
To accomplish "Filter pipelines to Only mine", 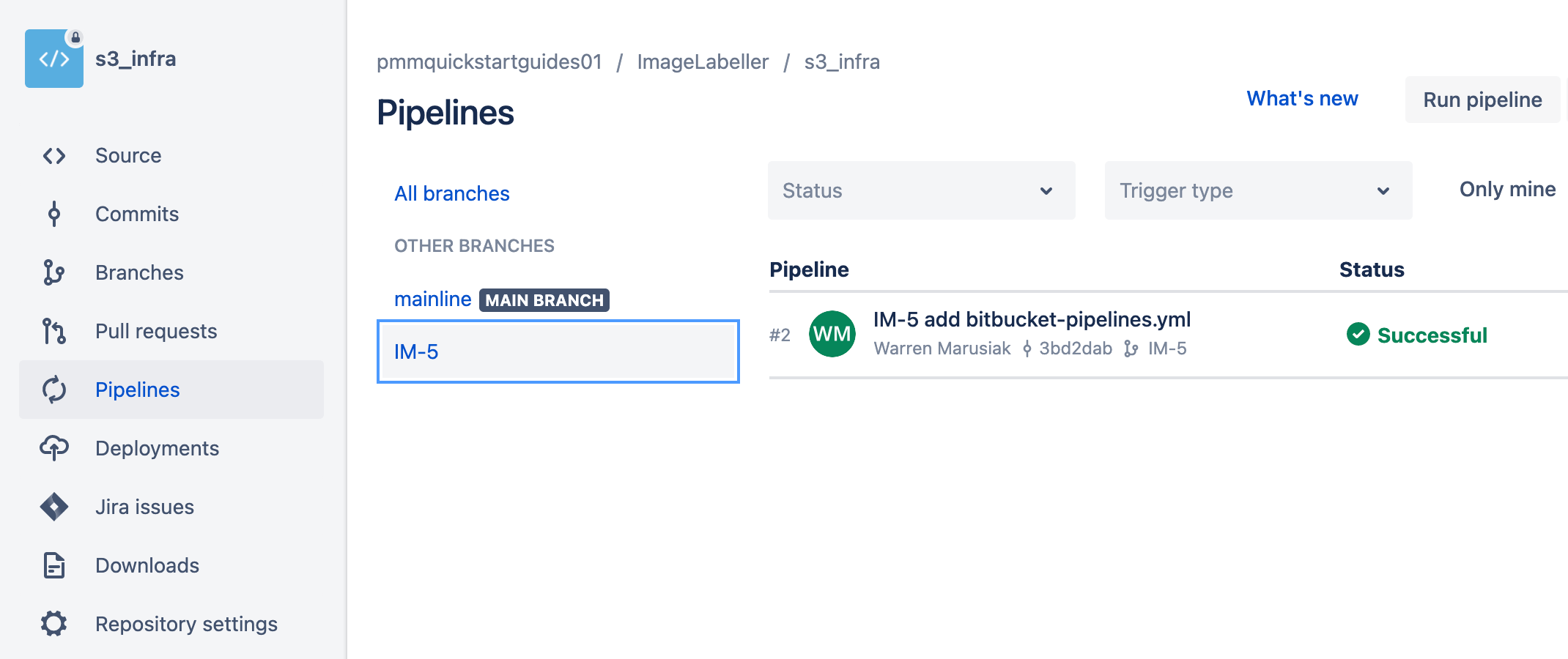I will tap(1506, 190).
